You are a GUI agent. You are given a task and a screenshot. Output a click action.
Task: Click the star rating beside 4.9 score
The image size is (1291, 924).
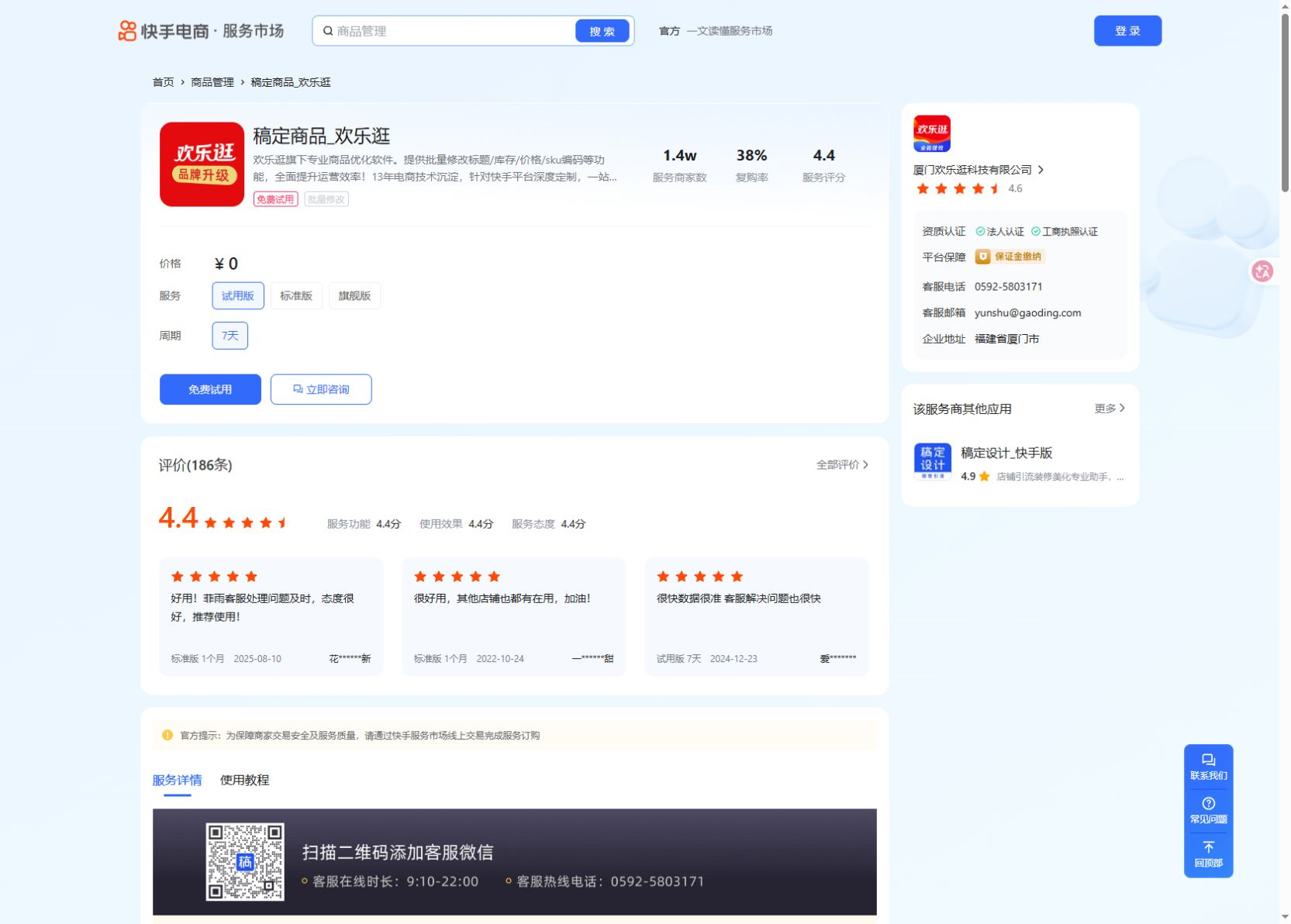pyautogui.click(x=984, y=477)
